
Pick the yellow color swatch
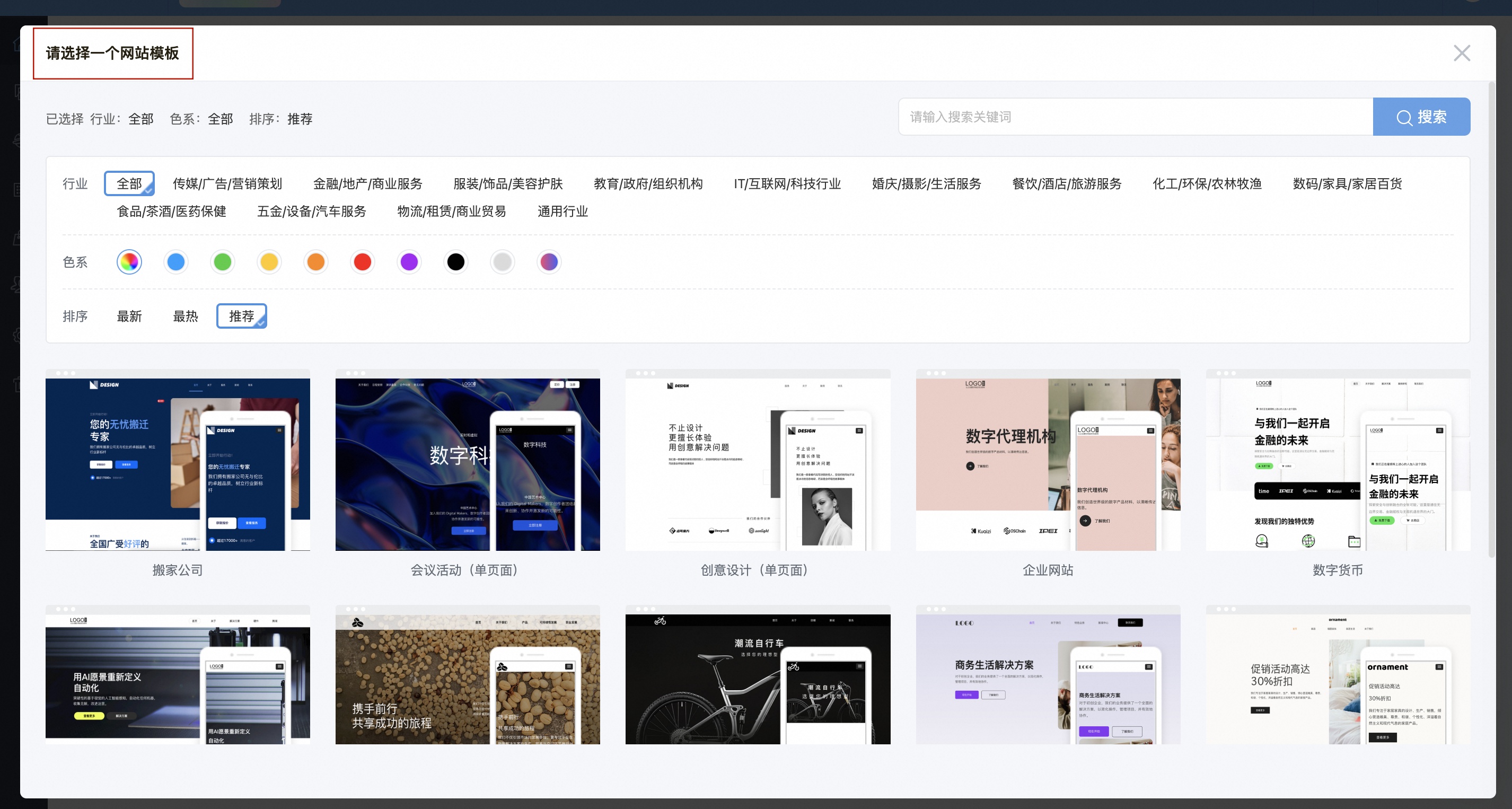click(269, 262)
